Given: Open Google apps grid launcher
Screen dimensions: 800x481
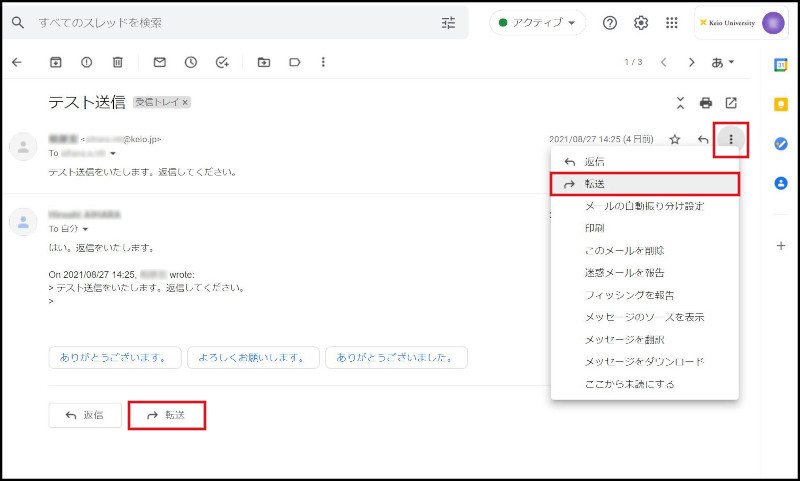Looking at the screenshot, I should (x=672, y=23).
